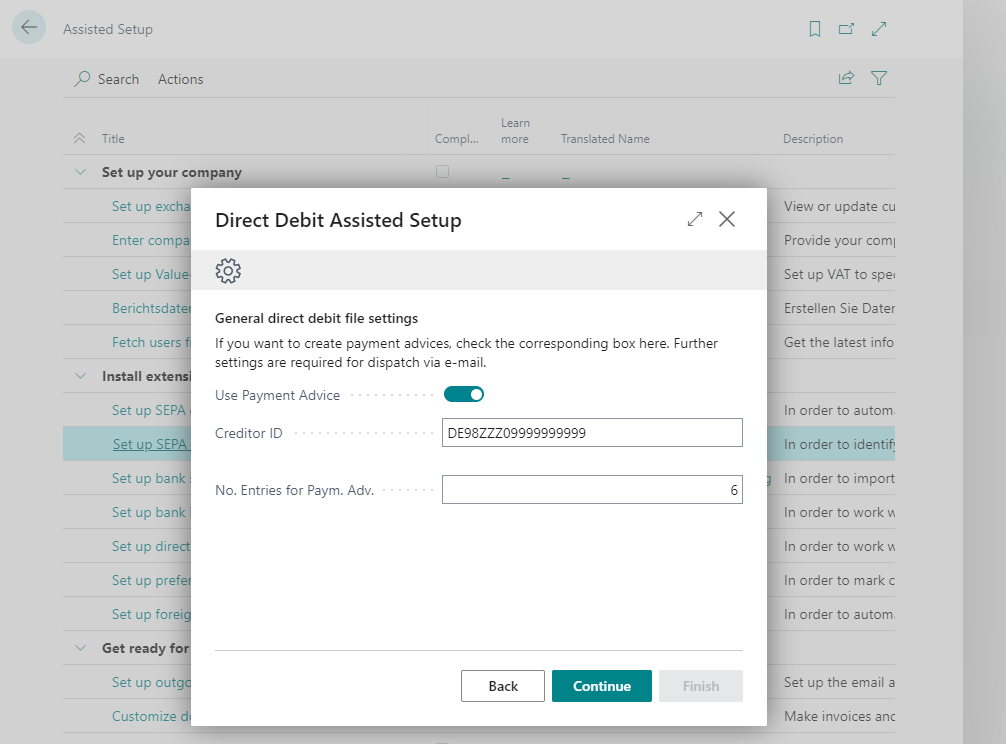This screenshot has height=744, width=1006.
Task: Collapse the Get ready for group
Action: tap(80, 648)
